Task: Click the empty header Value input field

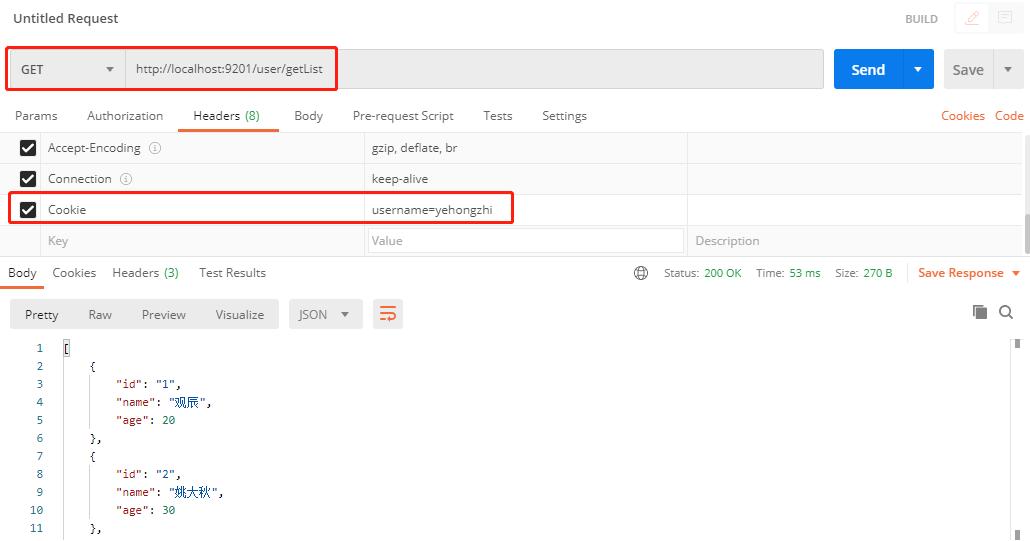Action: tap(526, 240)
